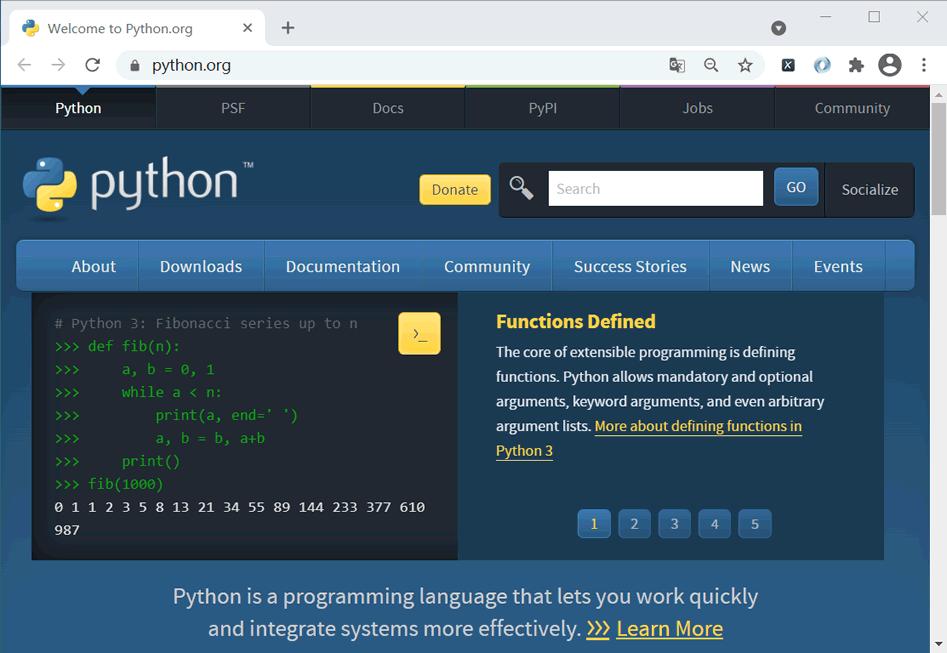
Task: Open the Chrome extensions puzzle icon
Action: [856, 65]
